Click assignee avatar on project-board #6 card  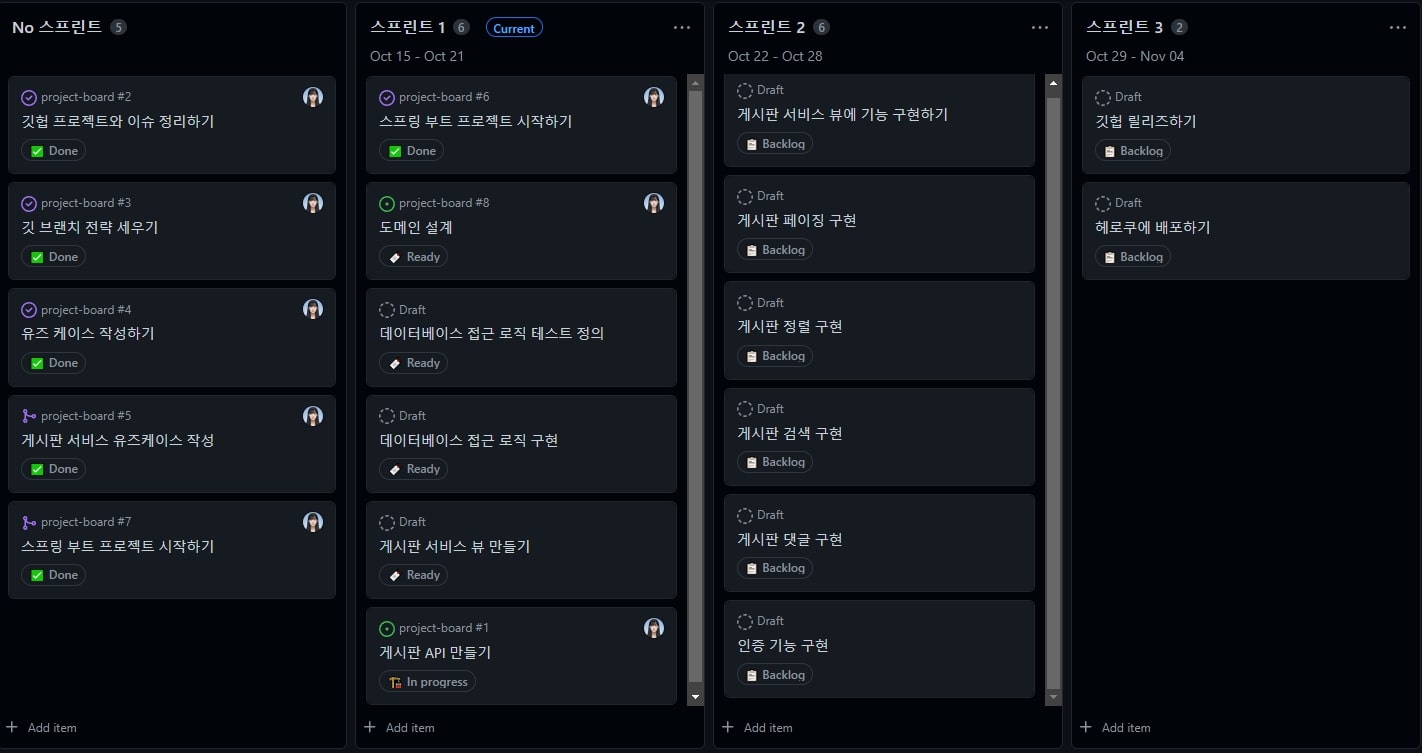pyautogui.click(x=654, y=97)
